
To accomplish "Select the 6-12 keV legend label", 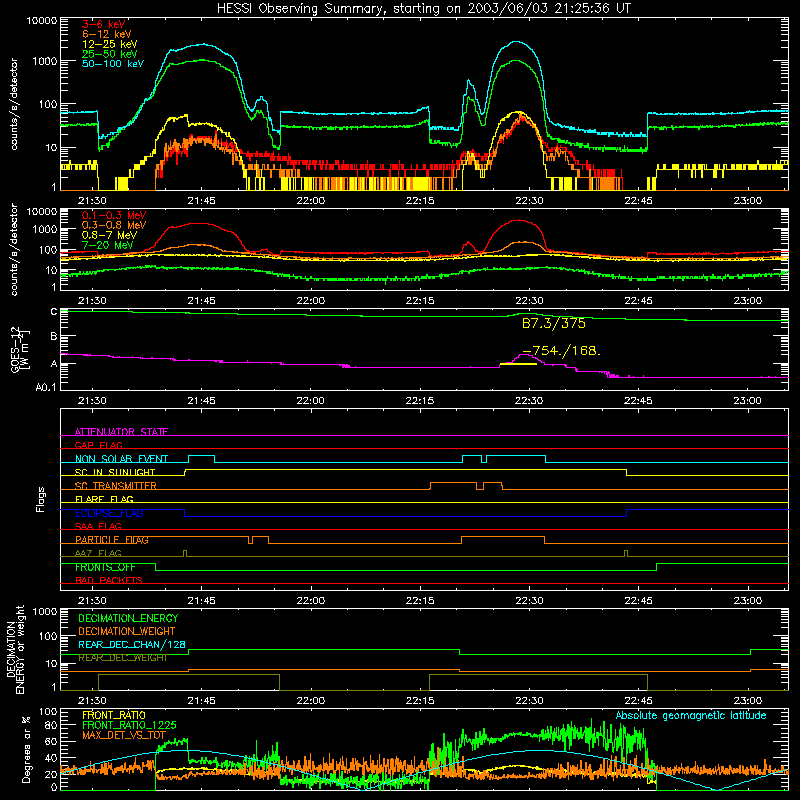I will [x=107, y=34].
